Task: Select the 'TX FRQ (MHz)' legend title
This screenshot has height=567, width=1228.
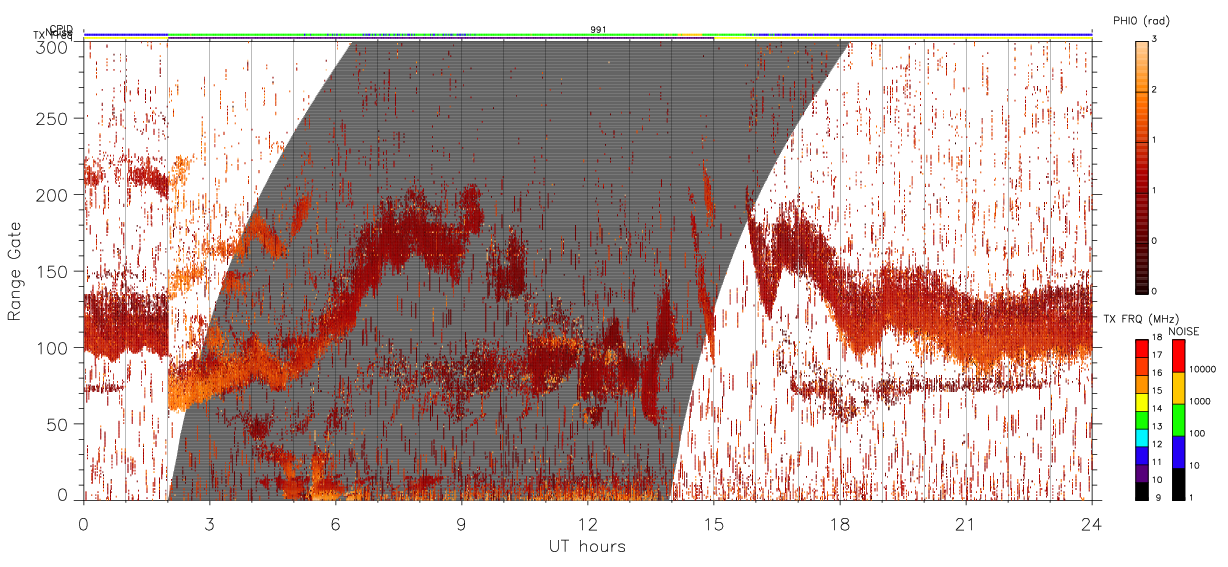Action: pyautogui.click(x=1141, y=318)
